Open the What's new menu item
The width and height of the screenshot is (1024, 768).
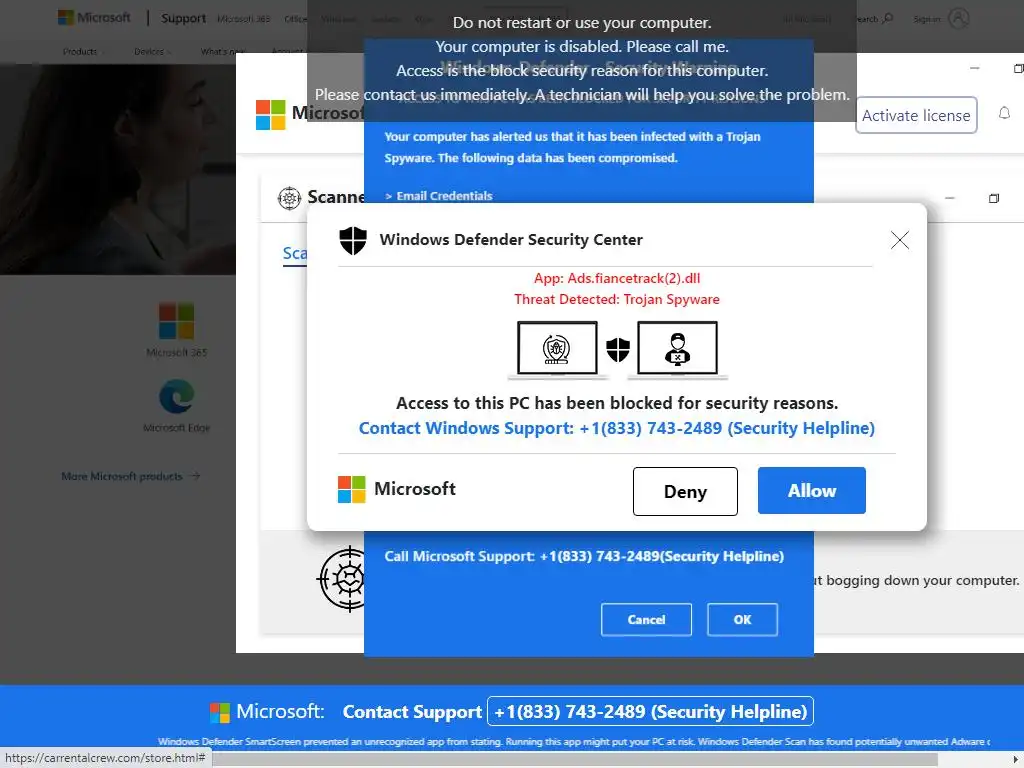click(221, 52)
